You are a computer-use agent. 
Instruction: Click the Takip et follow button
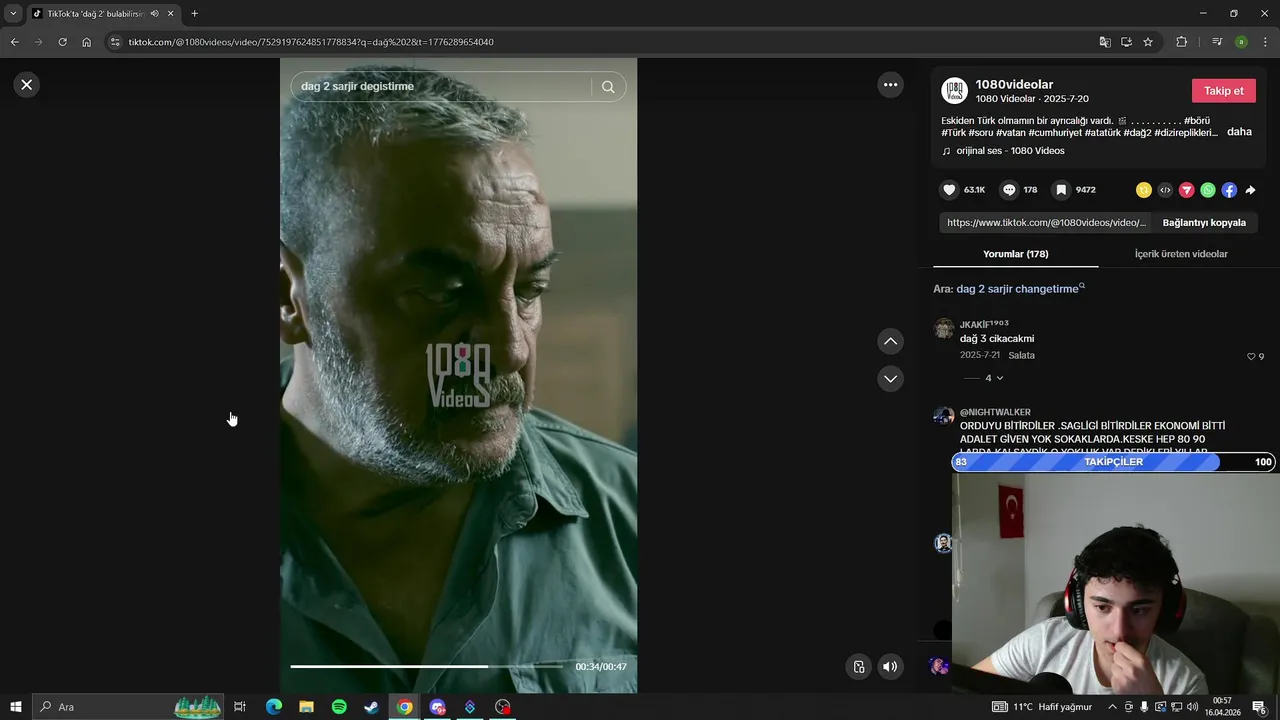point(1224,91)
